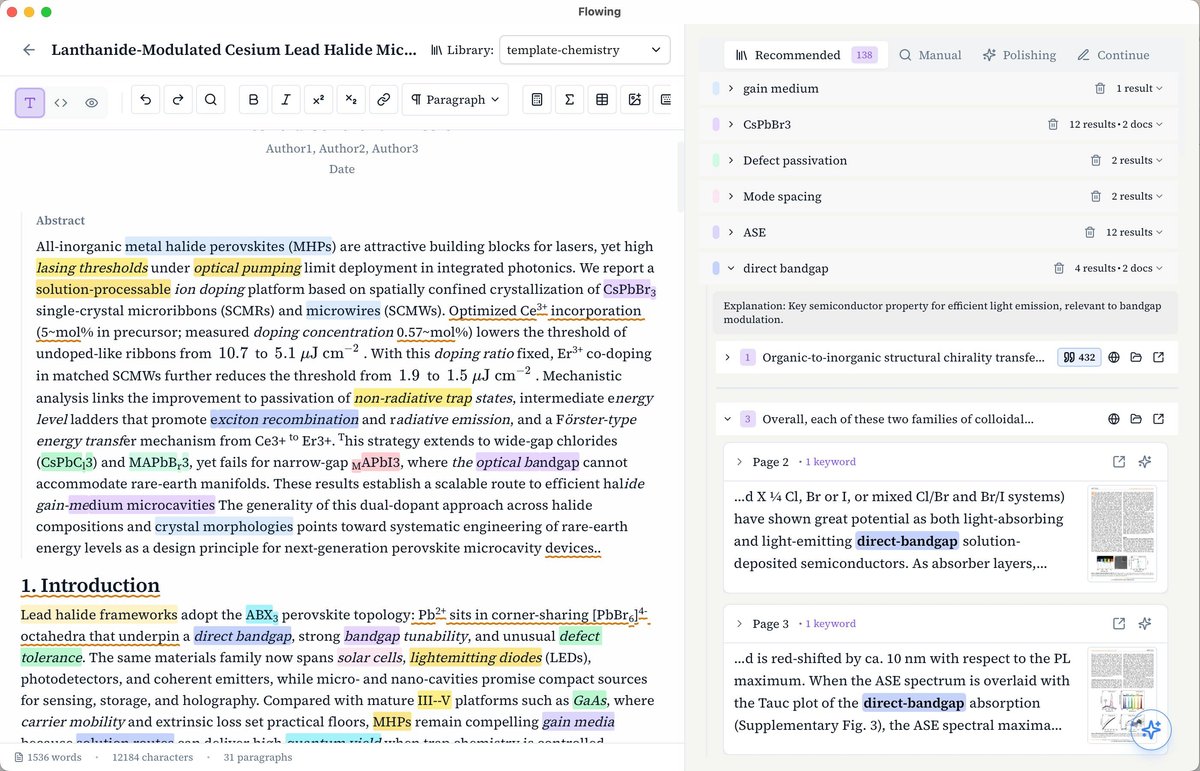1200x771 pixels.
Task: Click the back arrow beside document title
Action: pos(29,50)
